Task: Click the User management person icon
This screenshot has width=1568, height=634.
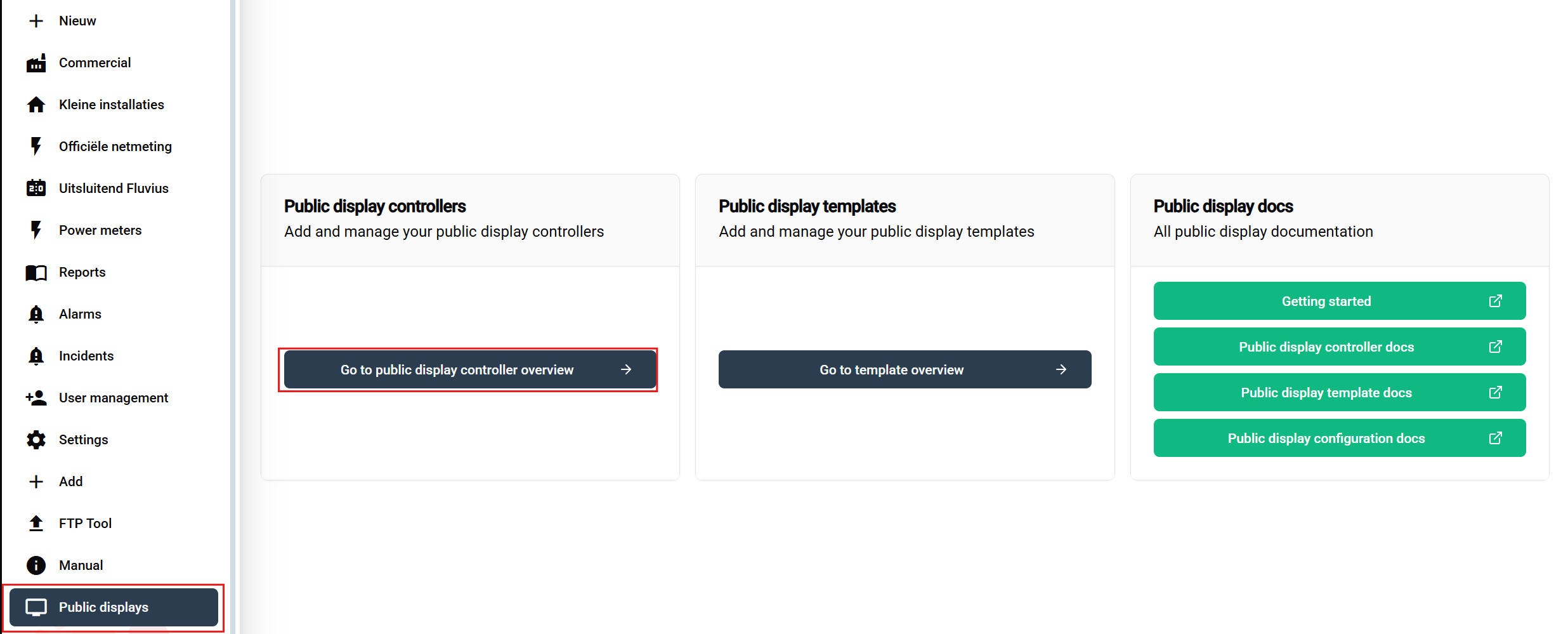Action: 36,398
